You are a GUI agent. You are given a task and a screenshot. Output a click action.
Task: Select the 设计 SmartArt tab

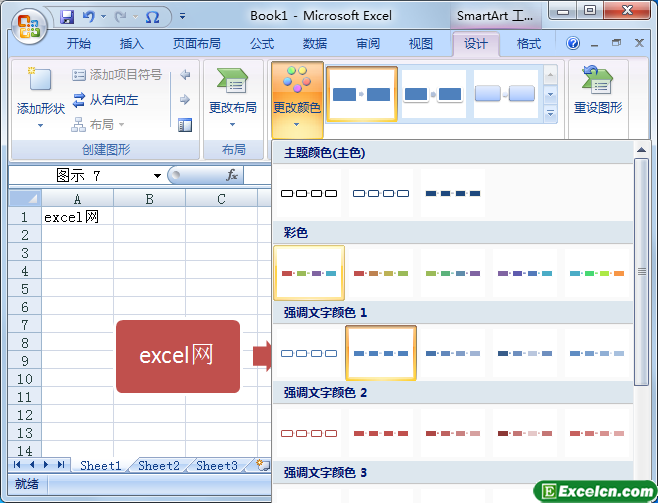coord(476,43)
